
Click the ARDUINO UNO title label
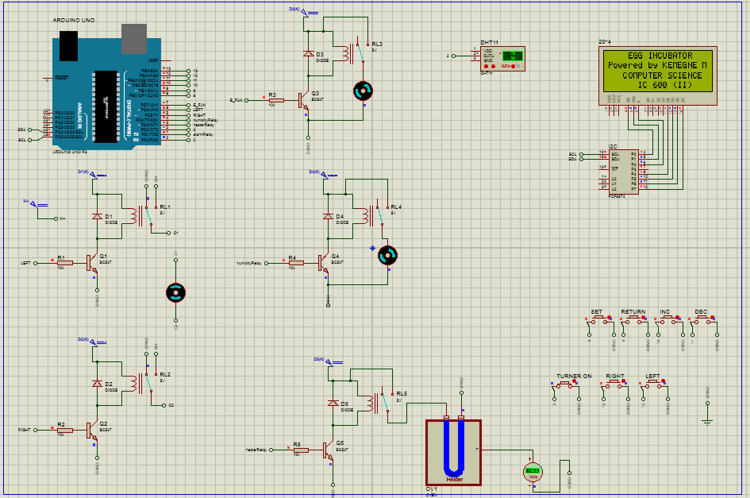coord(74,20)
